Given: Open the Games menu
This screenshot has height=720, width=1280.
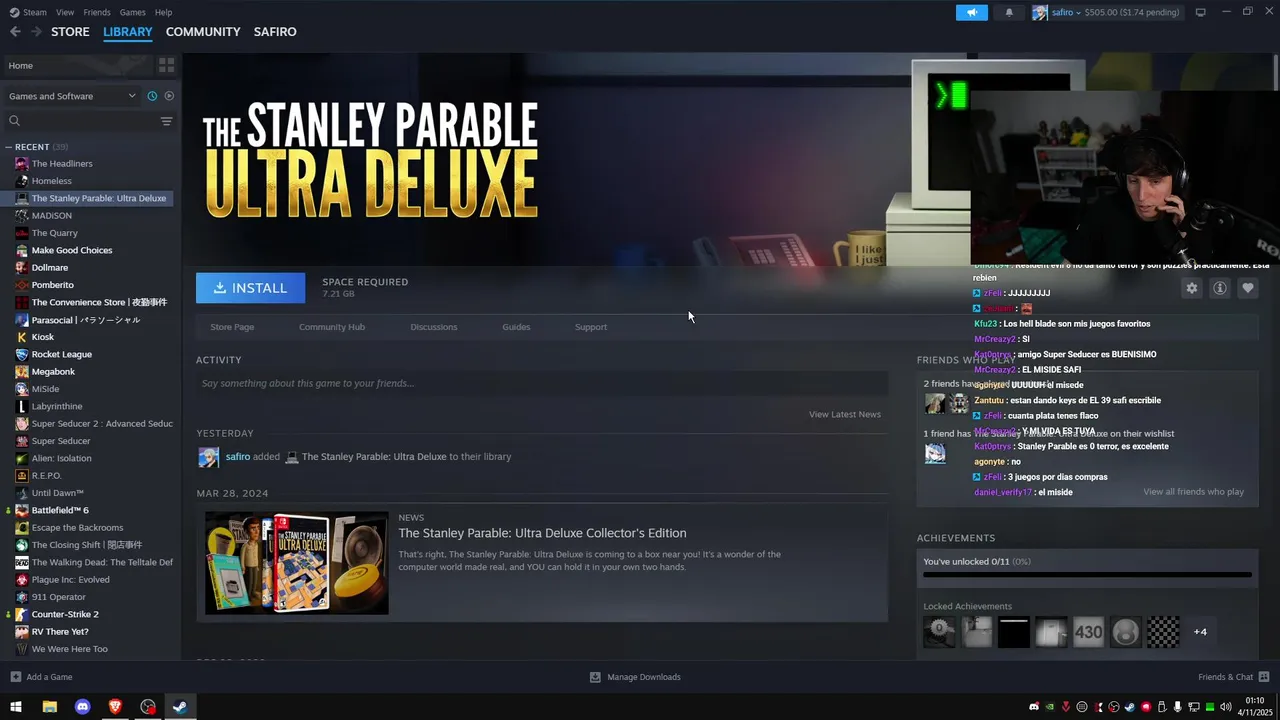Looking at the screenshot, I should [x=132, y=12].
